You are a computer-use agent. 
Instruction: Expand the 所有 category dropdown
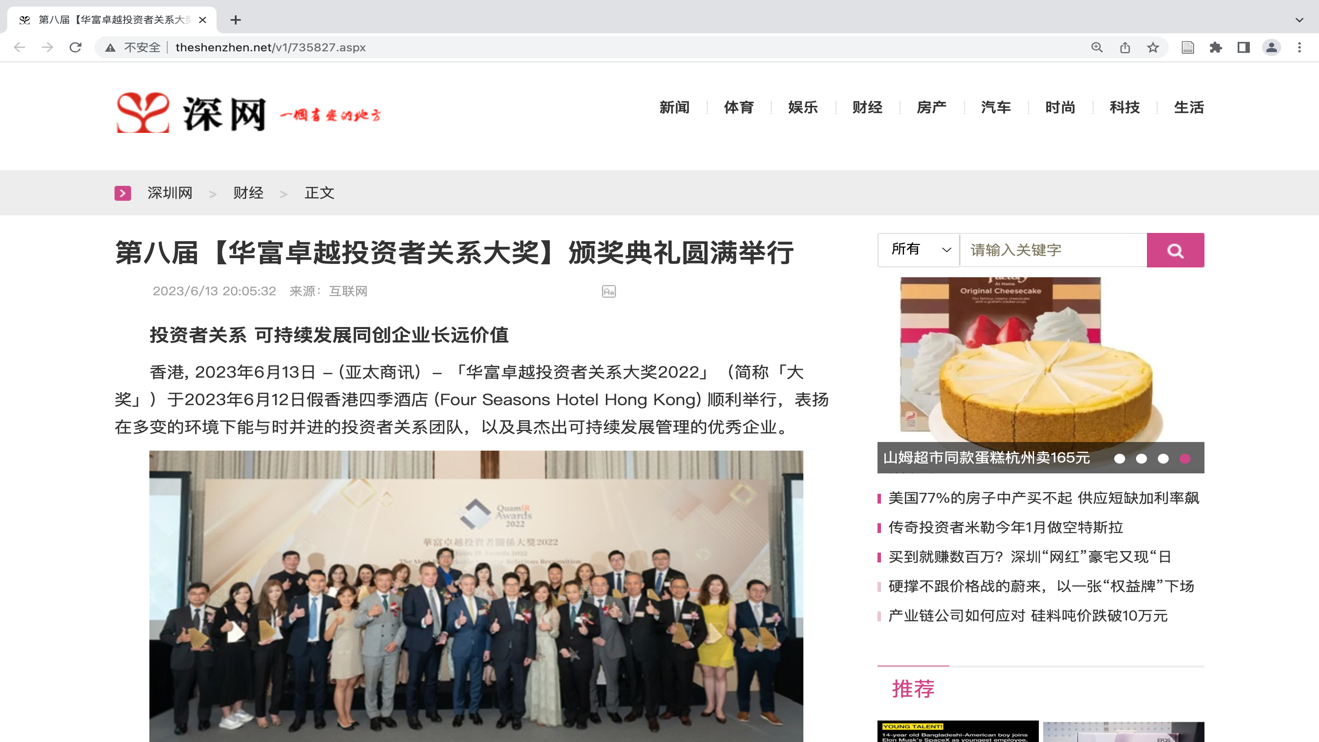919,250
